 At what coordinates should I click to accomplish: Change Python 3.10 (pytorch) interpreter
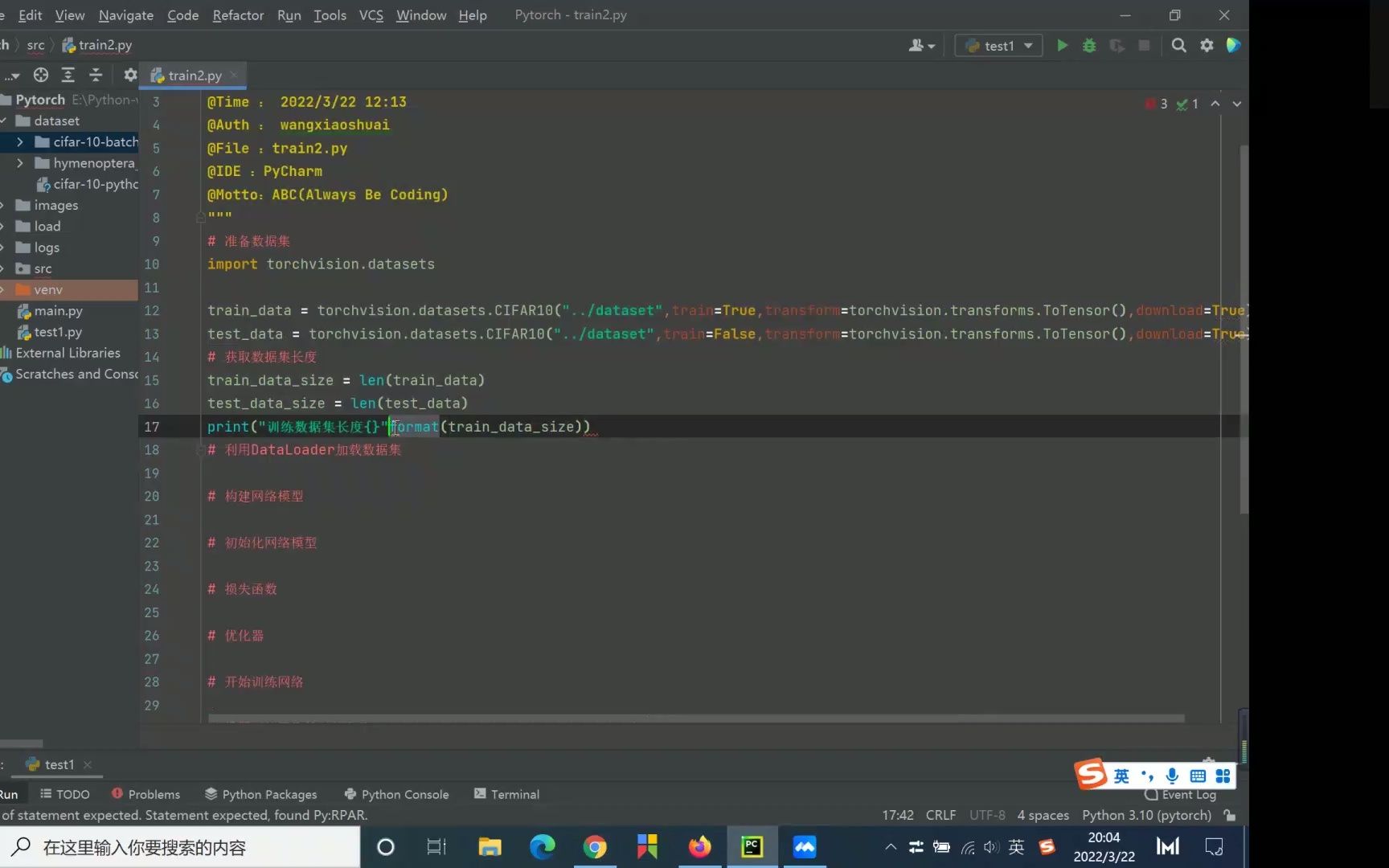(1146, 815)
